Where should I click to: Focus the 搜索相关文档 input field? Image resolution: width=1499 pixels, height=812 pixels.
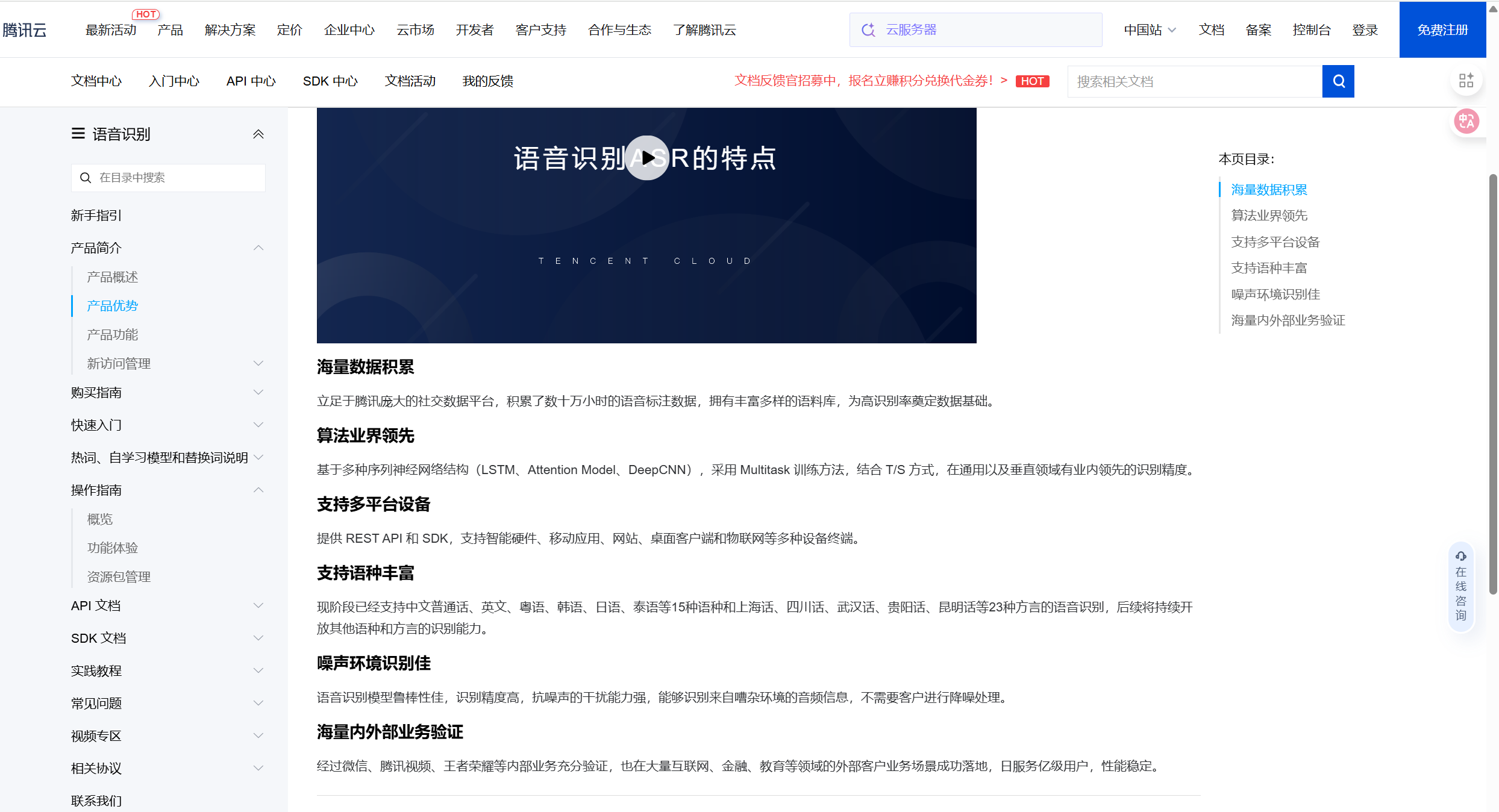1195,81
